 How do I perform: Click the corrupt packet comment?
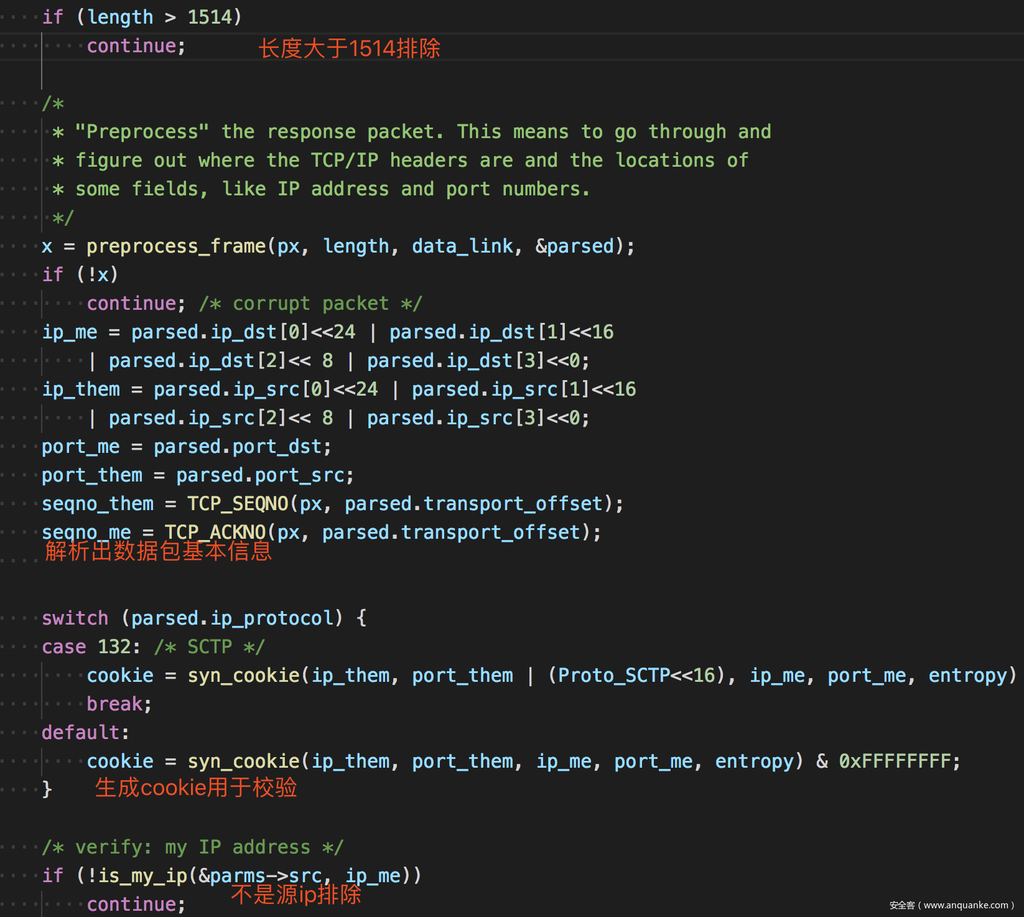[310, 303]
